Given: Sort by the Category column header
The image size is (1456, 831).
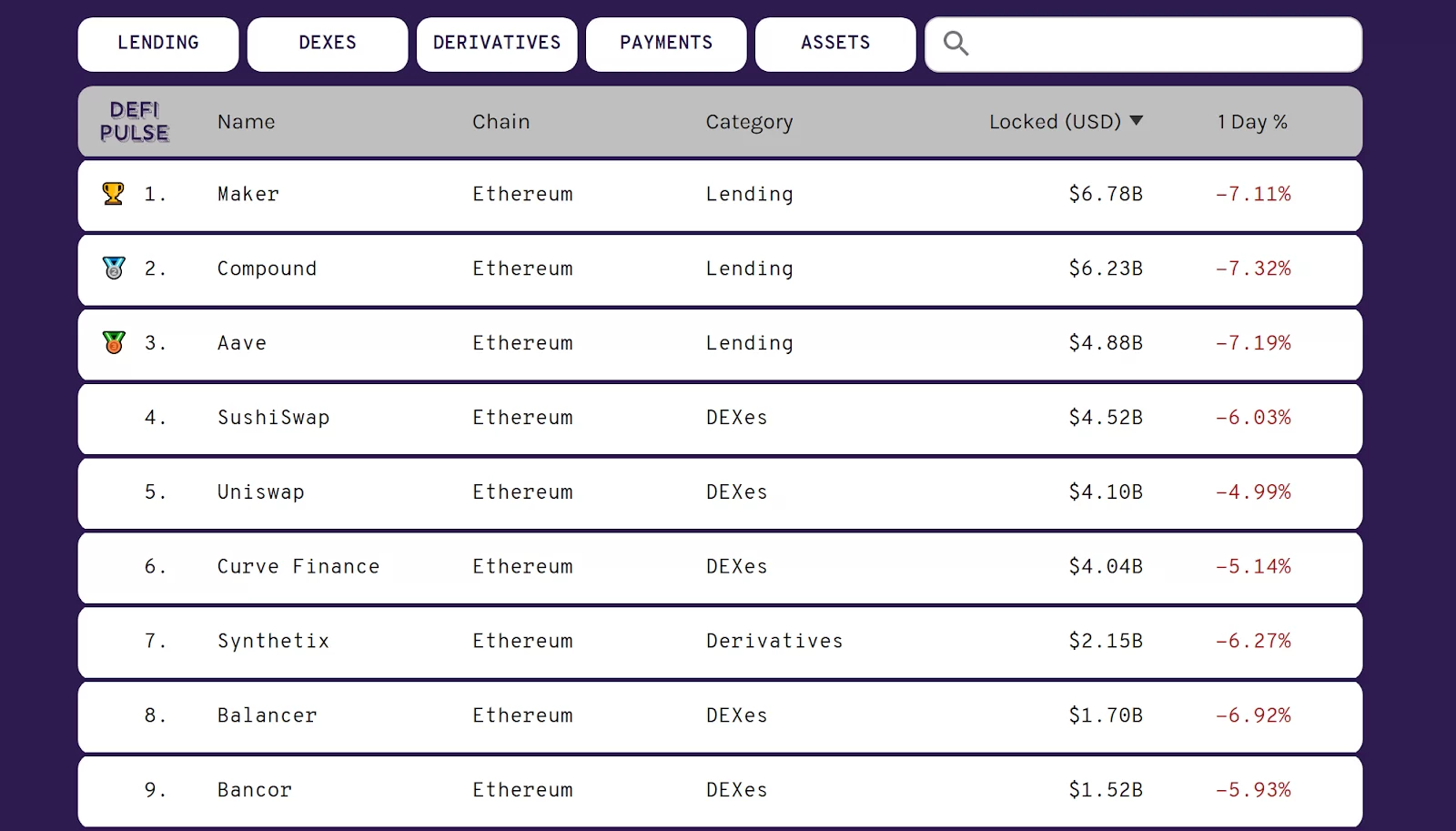Looking at the screenshot, I should (749, 122).
